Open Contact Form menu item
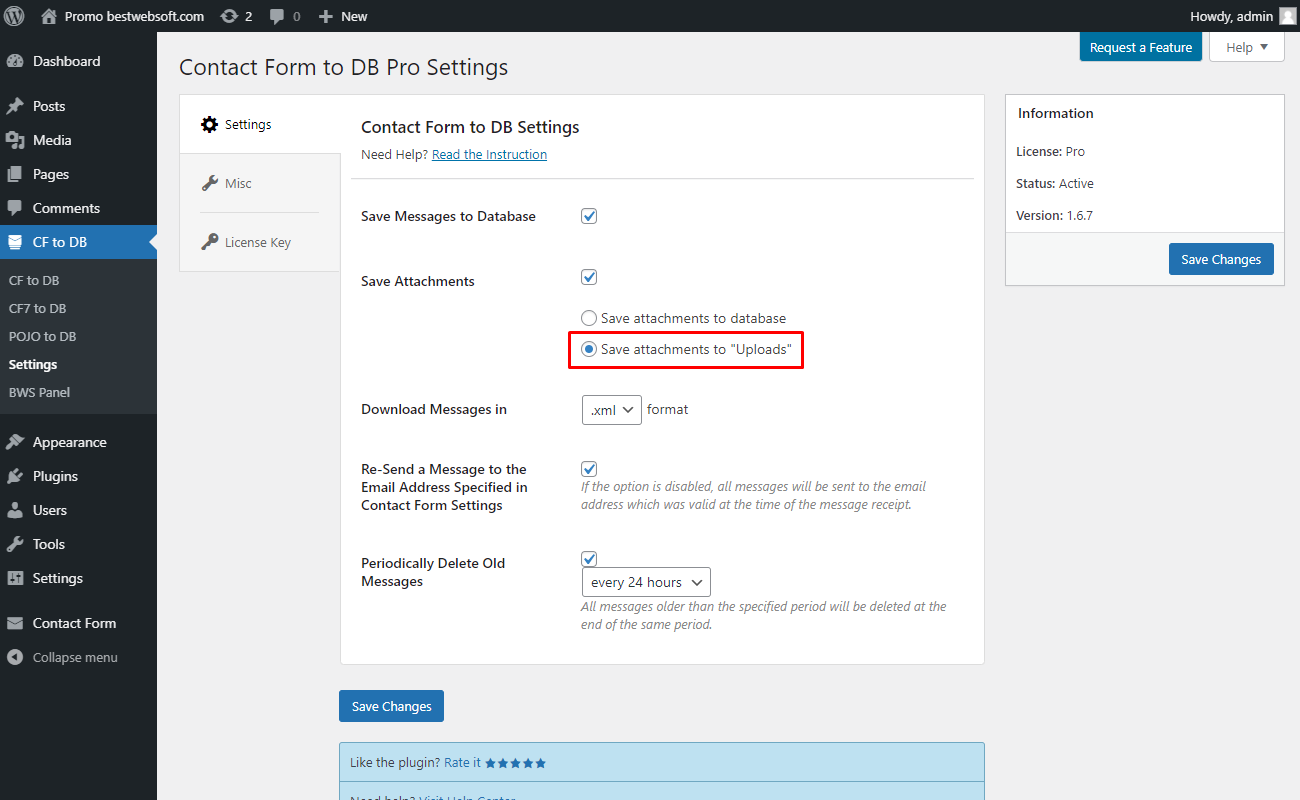 pyautogui.click(x=78, y=623)
